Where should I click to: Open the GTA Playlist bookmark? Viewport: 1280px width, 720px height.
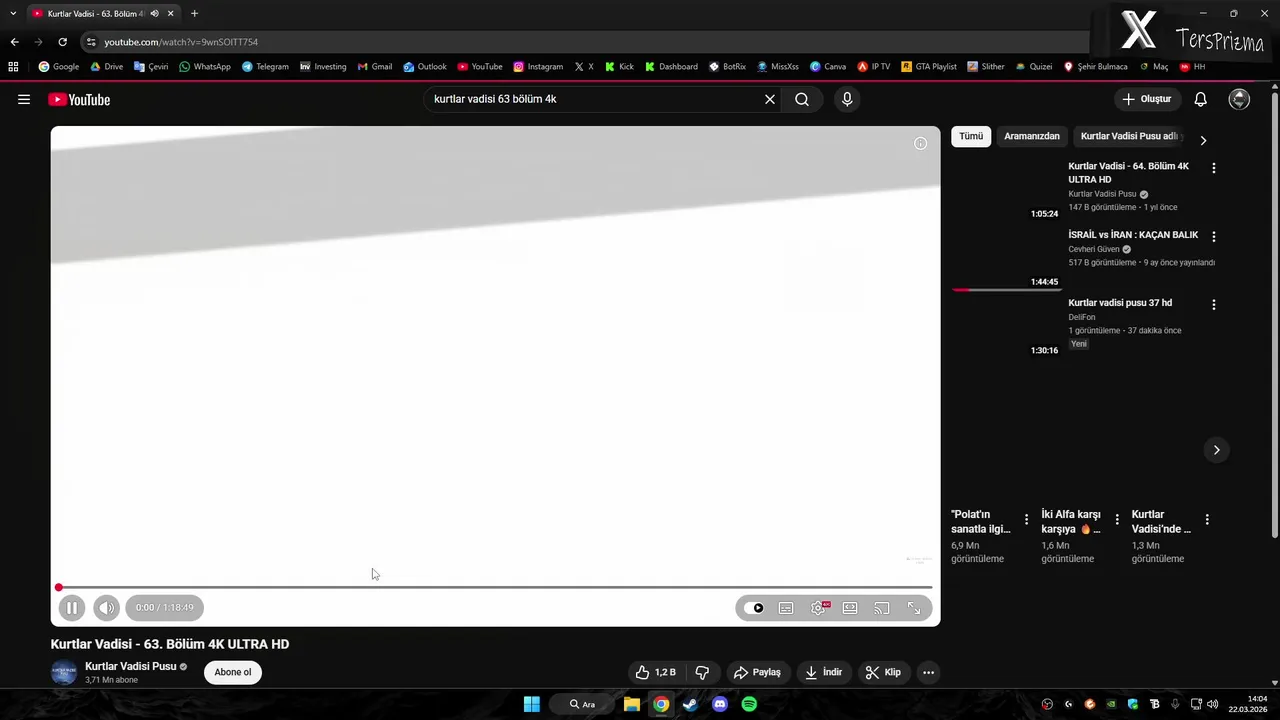(x=929, y=67)
